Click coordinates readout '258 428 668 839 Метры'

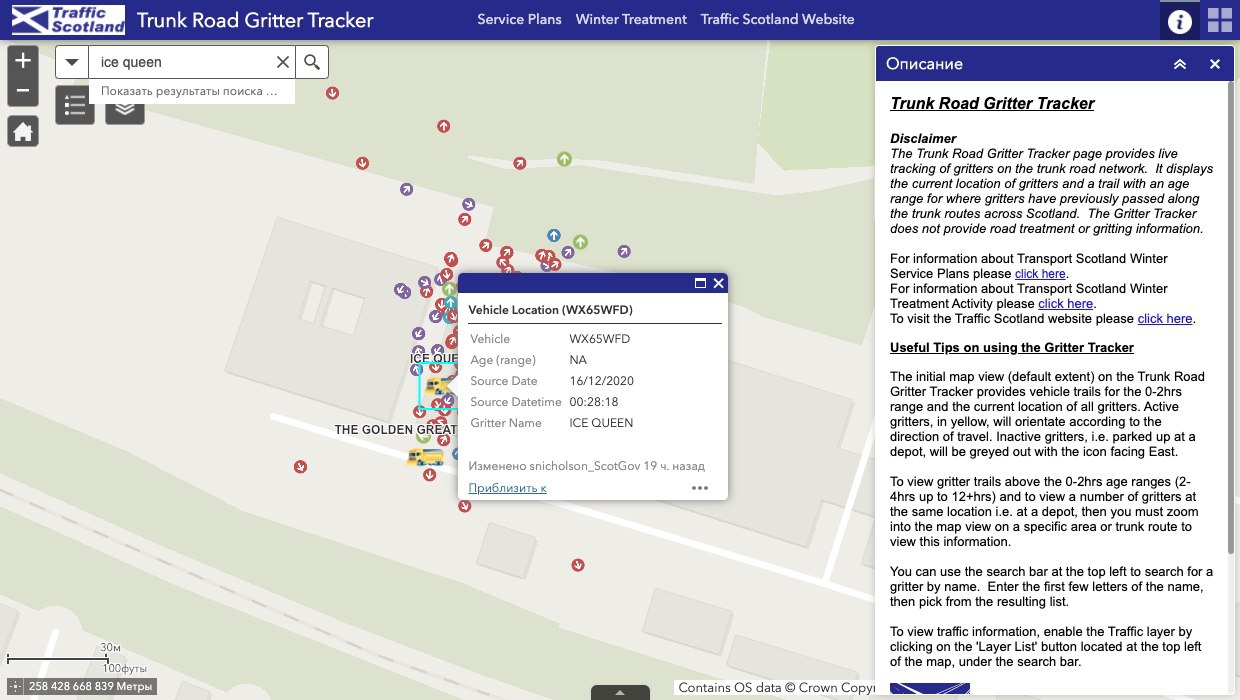(91, 687)
